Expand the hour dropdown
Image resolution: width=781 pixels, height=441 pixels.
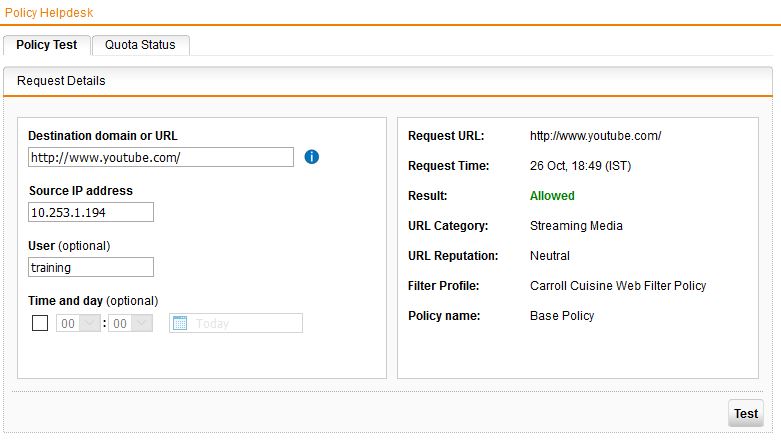(78, 323)
